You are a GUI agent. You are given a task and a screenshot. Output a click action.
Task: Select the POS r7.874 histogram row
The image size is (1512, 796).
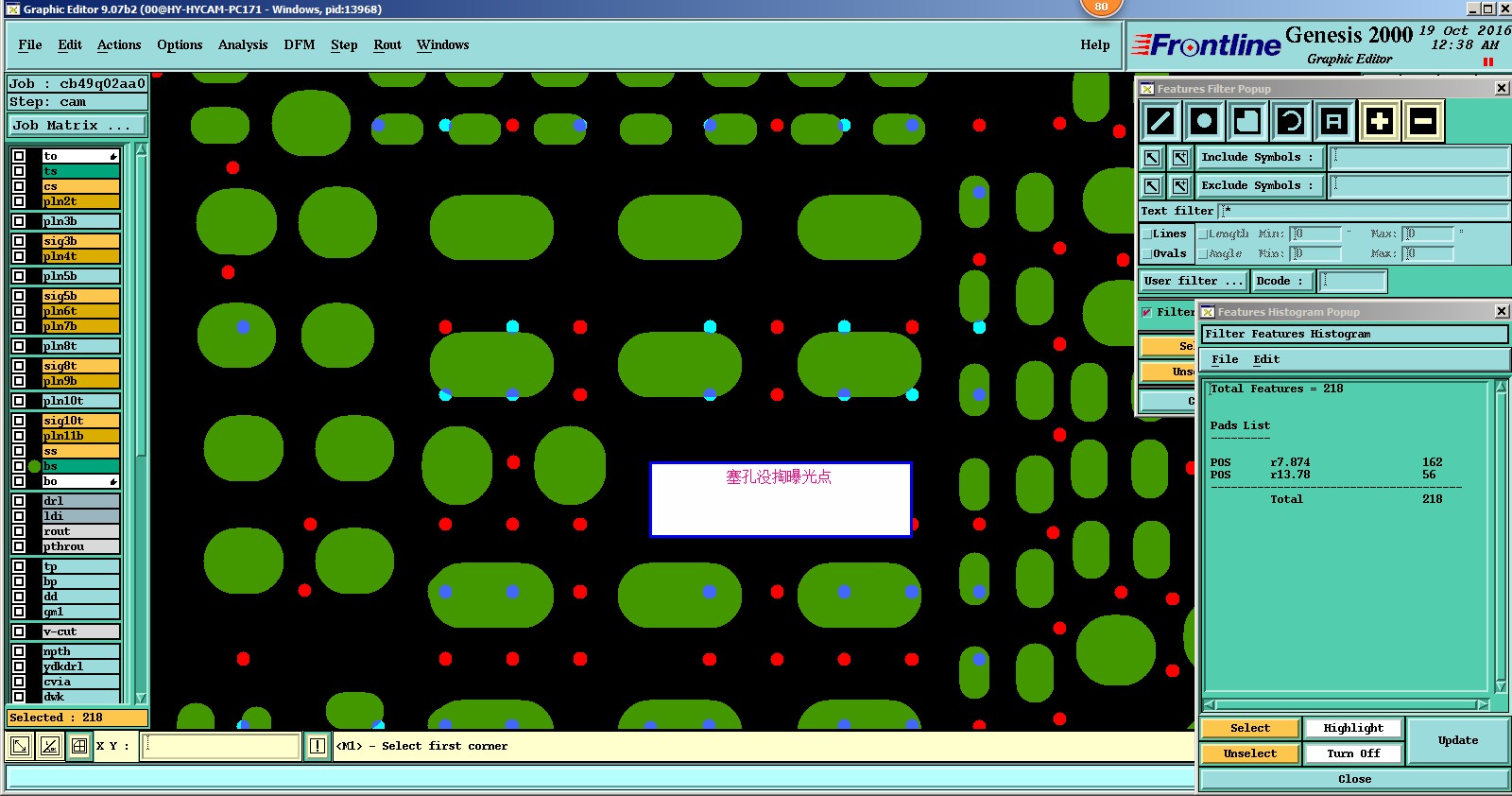tap(1327, 462)
